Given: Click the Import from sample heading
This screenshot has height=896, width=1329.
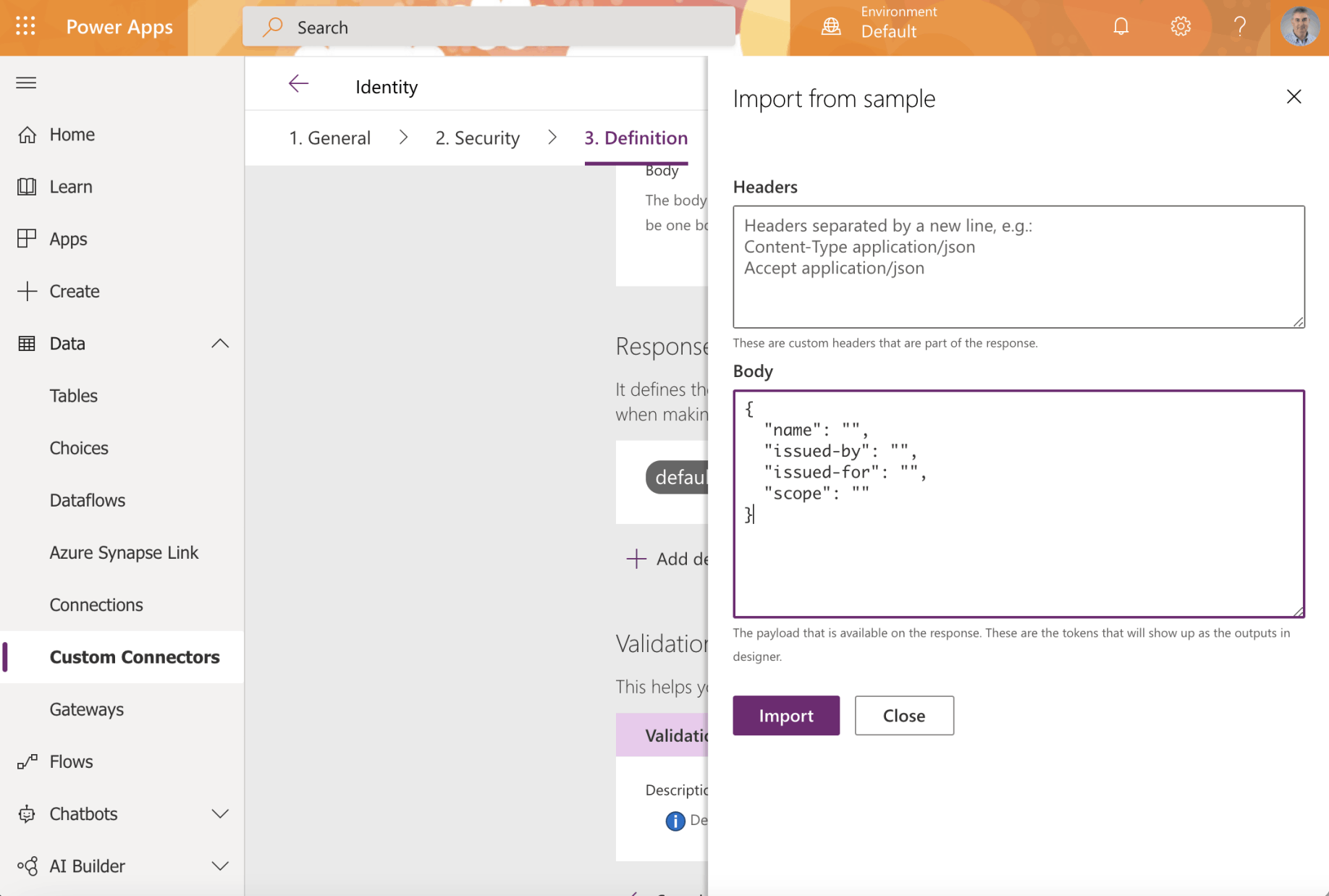Looking at the screenshot, I should tap(834, 98).
